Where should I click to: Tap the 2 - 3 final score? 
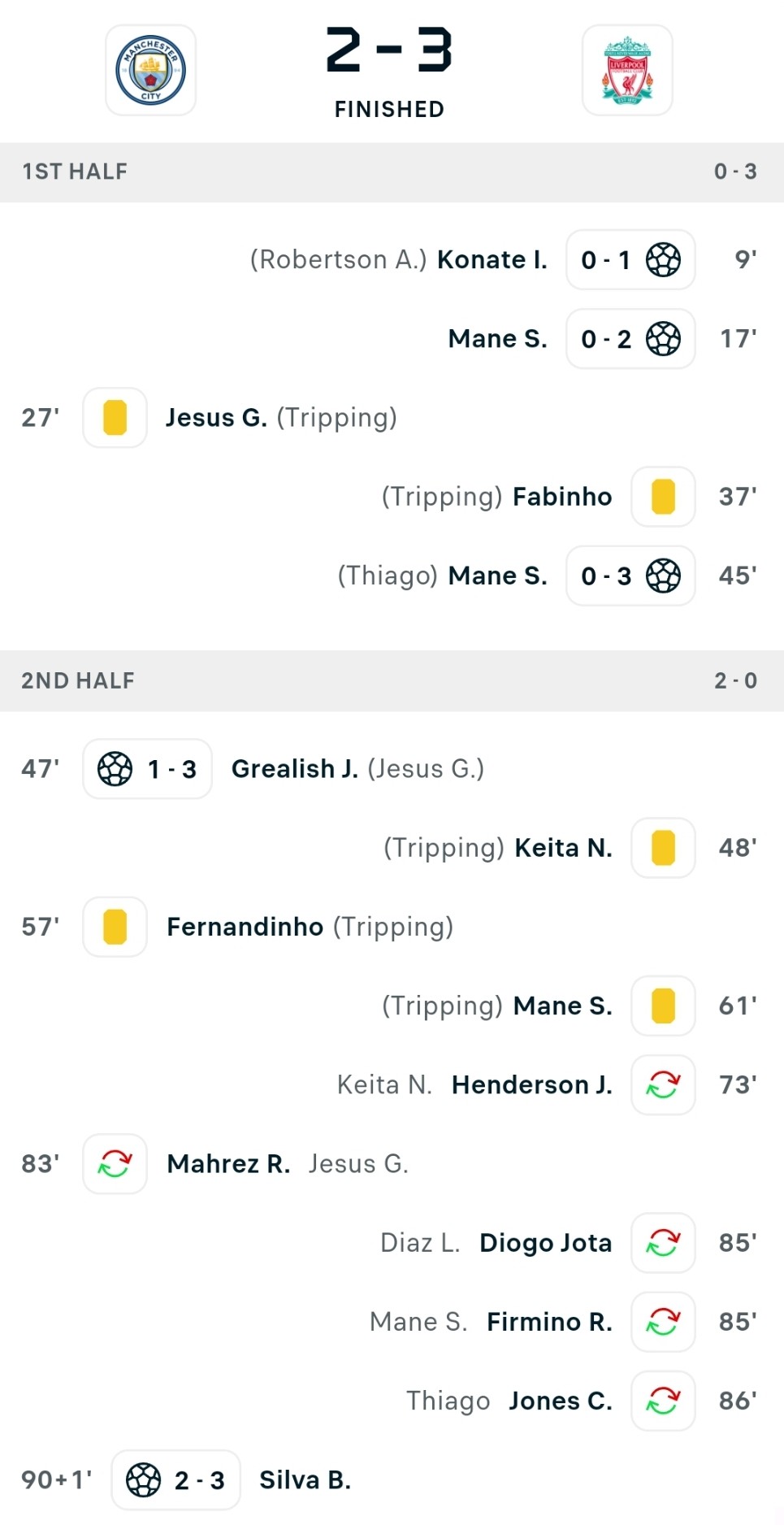389,50
